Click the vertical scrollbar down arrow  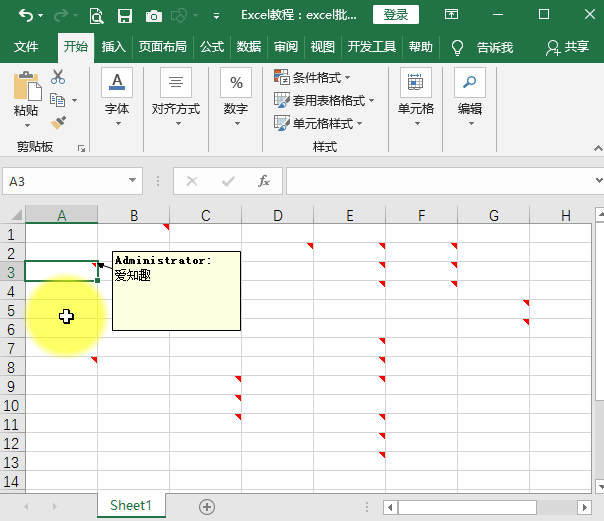600,486
